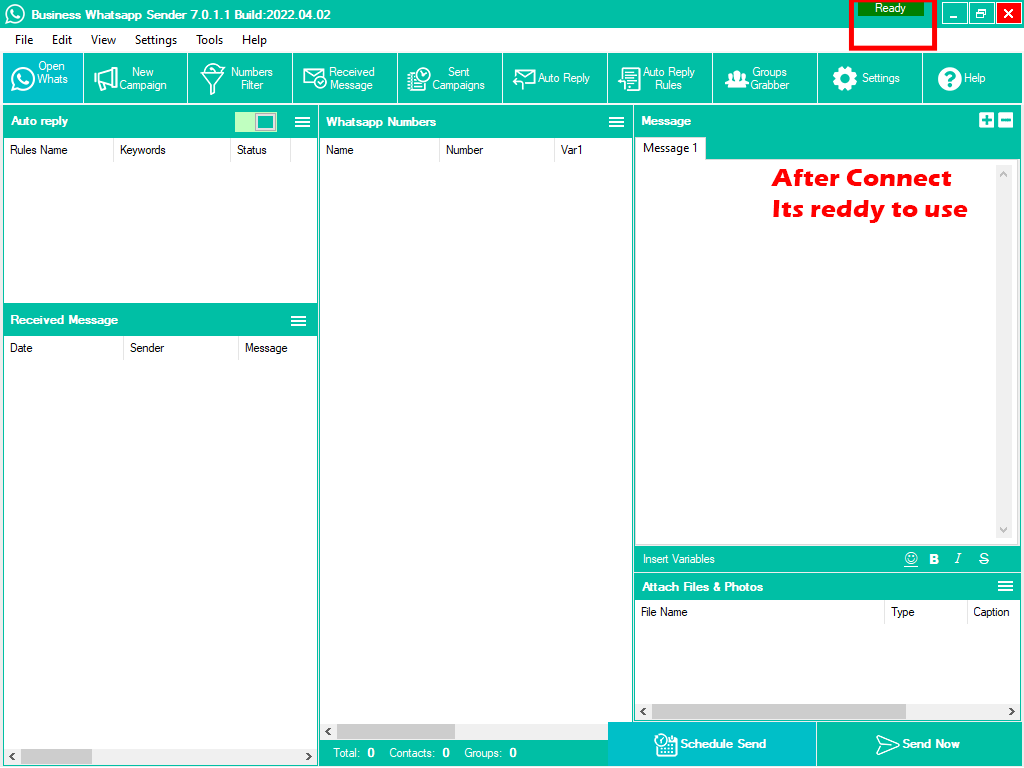Click the Sender column header
Viewport: 1024px width, 768px height.
[181, 348]
